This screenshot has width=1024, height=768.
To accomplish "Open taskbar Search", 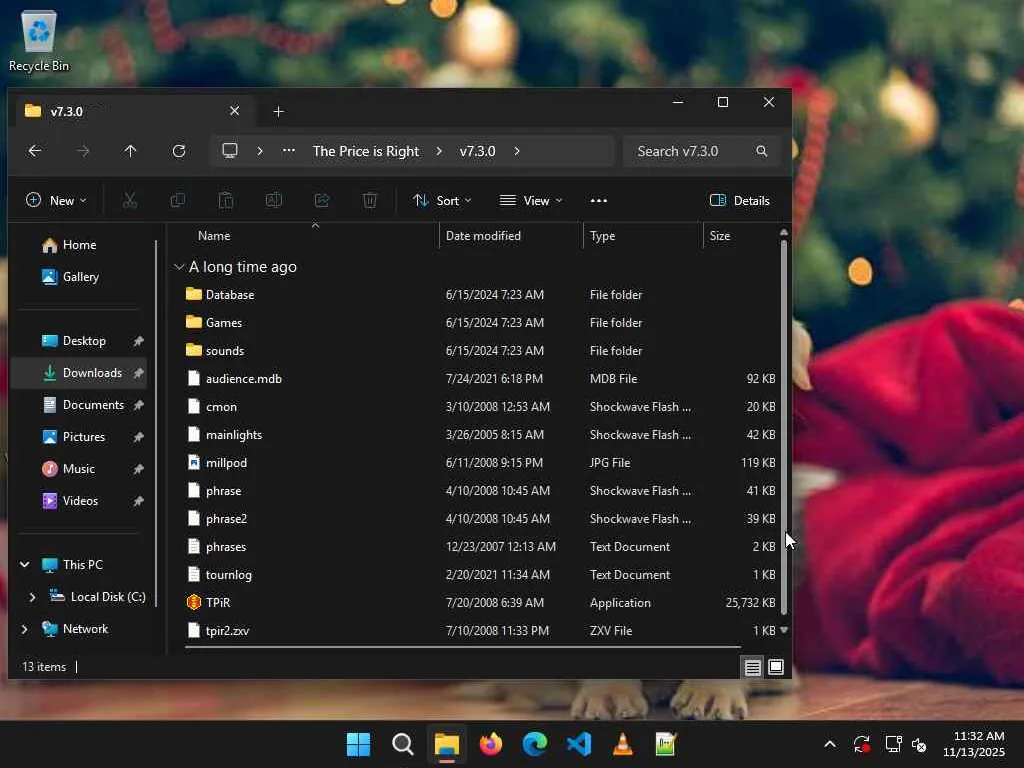I will (402, 744).
